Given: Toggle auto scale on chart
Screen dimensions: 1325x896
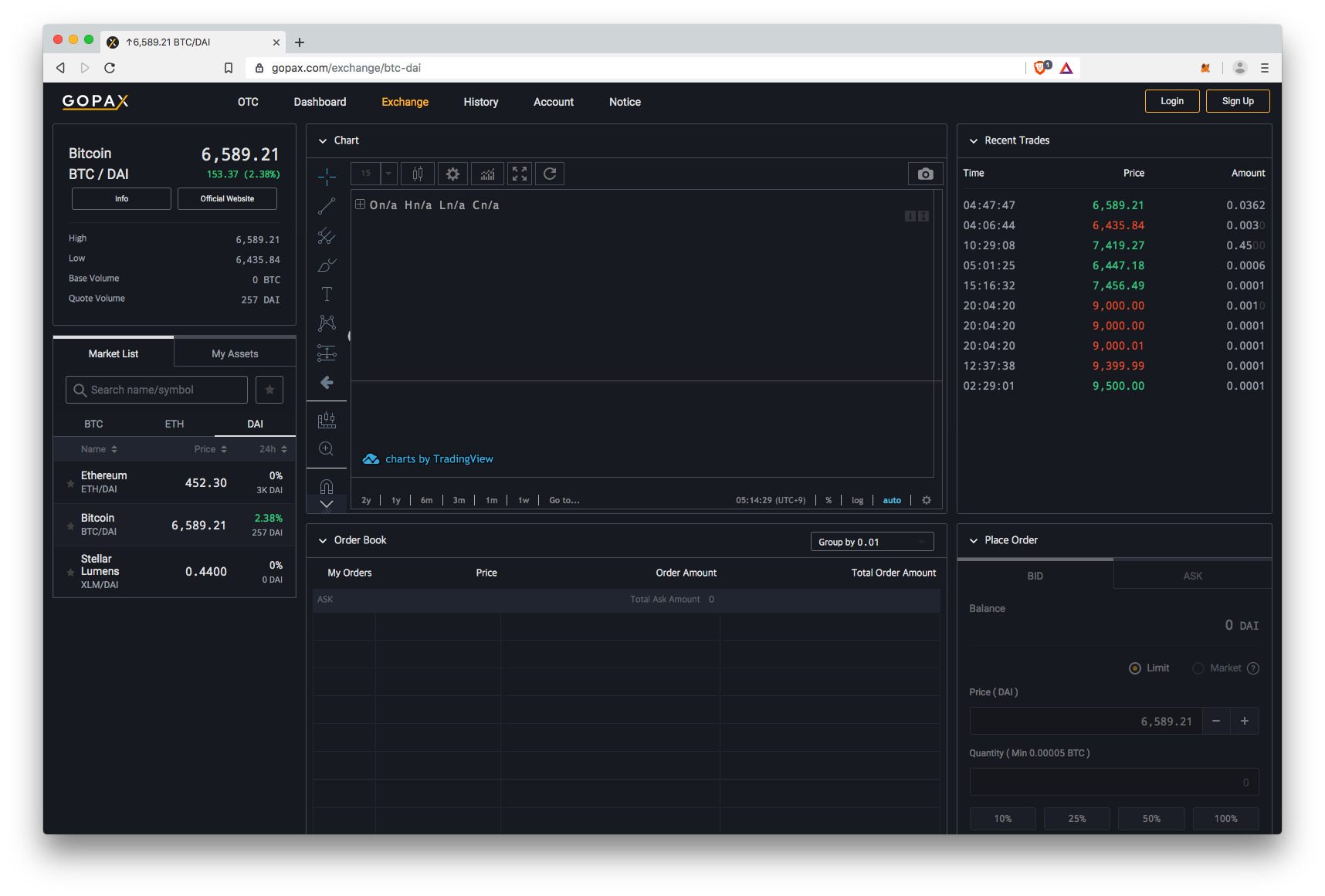Looking at the screenshot, I should 892,500.
